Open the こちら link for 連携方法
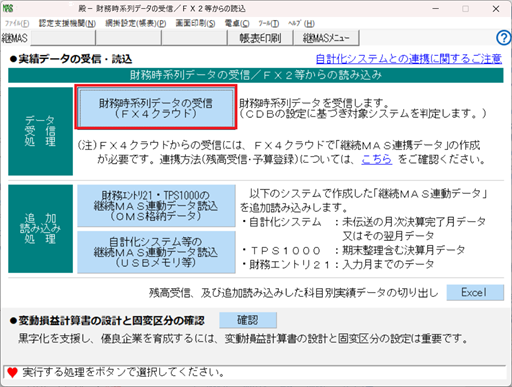The image size is (512, 387). click(x=377, y=159)
